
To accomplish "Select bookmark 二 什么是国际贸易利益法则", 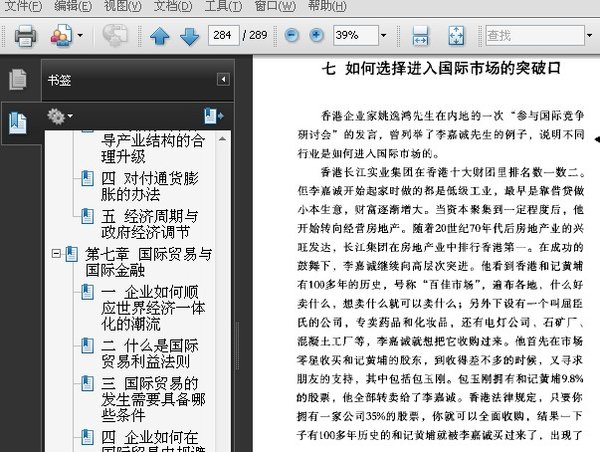I will click(x=150, y=353).
